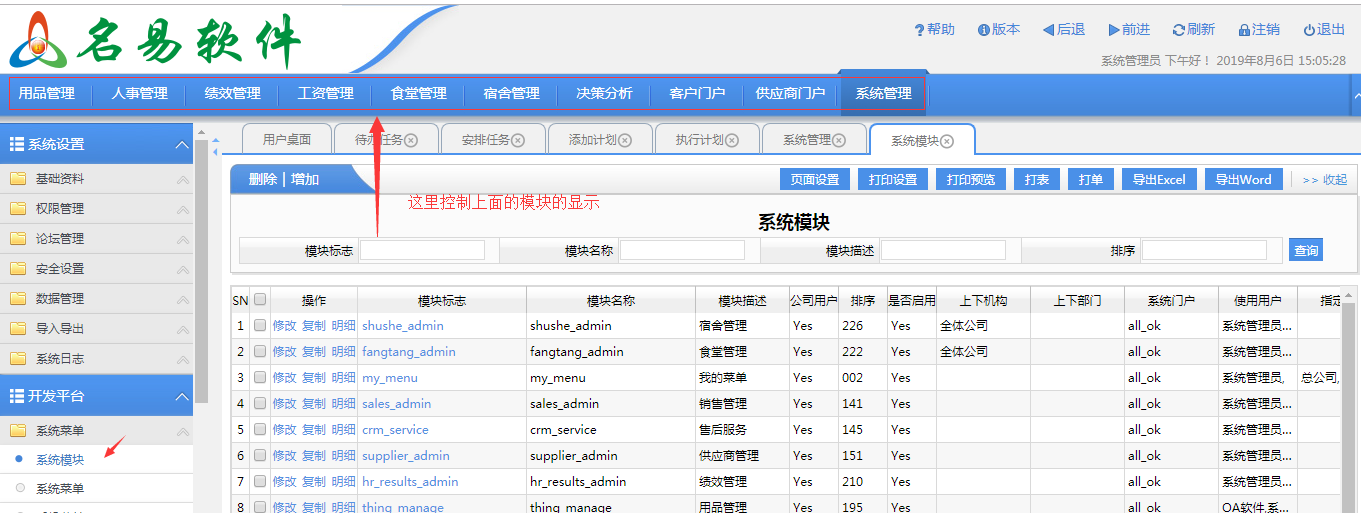Collapse the 系统设置 sidebar section

click(182, 145)
